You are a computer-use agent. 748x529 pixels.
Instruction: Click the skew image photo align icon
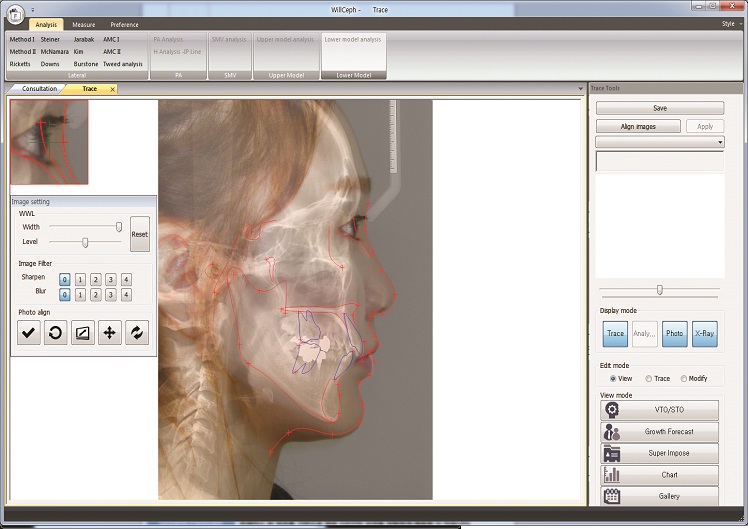[83, 332]
